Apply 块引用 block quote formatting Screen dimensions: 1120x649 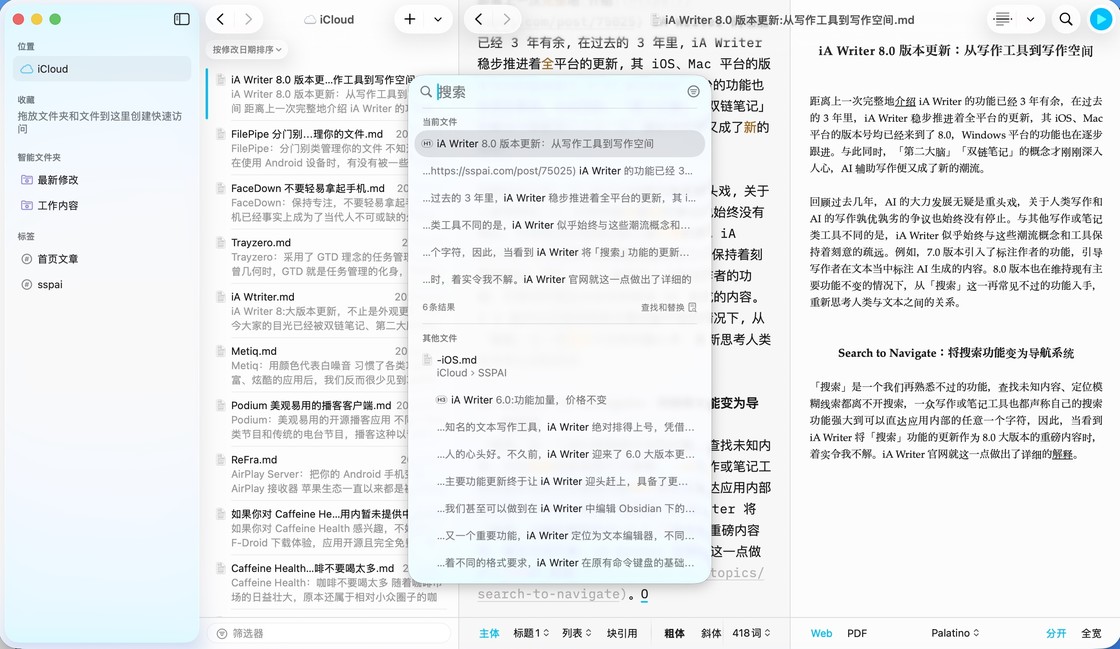[622, 633]
